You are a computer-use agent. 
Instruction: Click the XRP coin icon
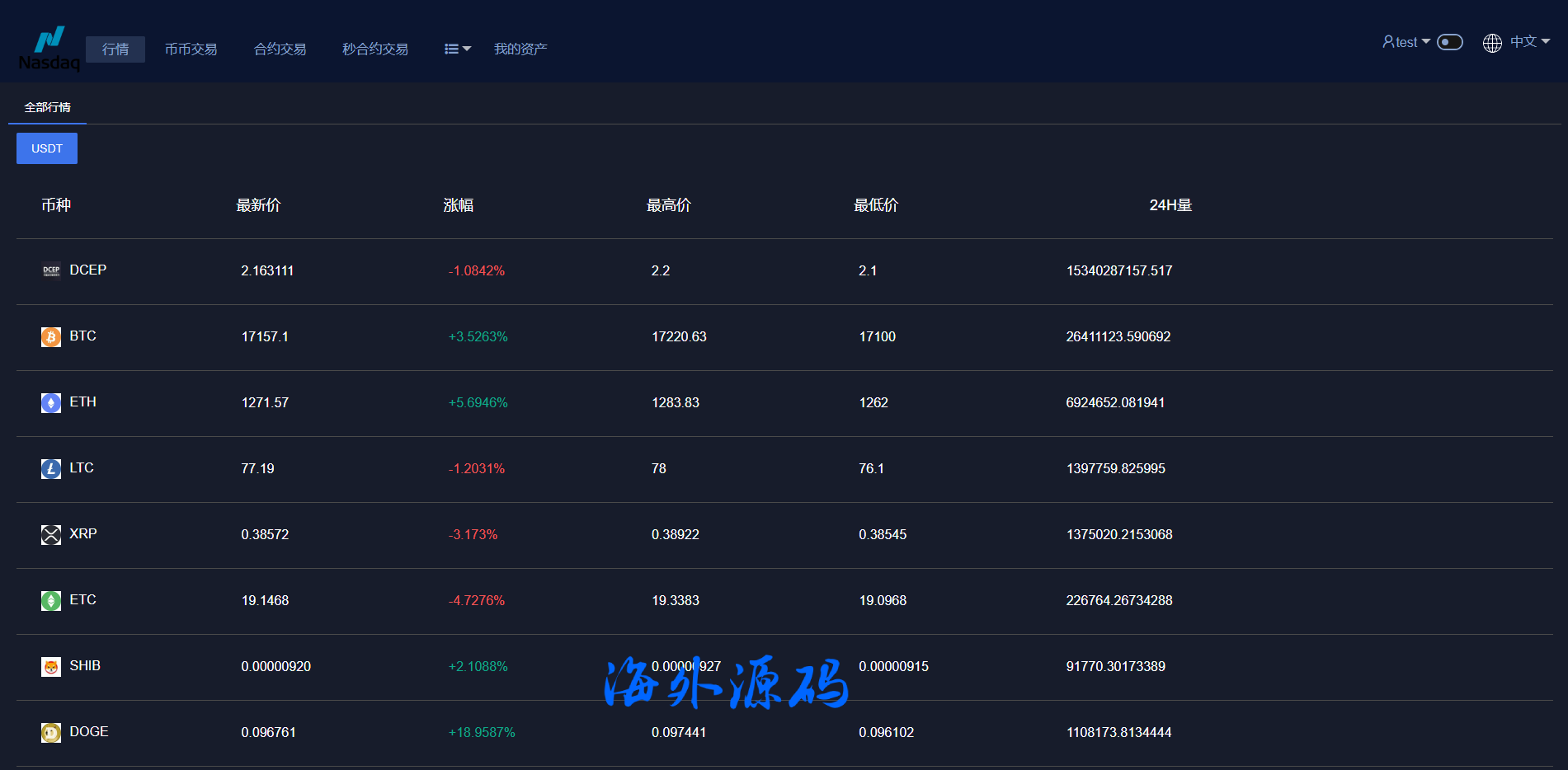pos(51,534)
